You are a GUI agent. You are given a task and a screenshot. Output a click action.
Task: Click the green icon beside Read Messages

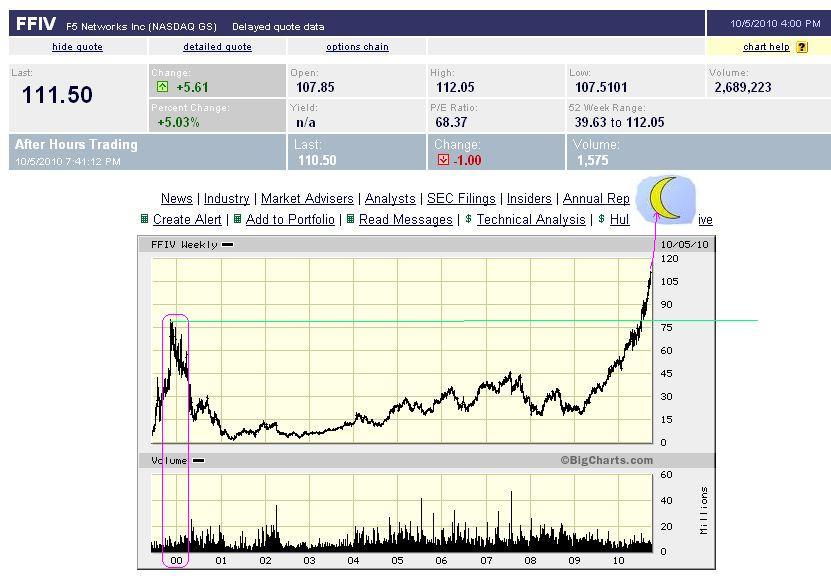[x=350, y=218]
